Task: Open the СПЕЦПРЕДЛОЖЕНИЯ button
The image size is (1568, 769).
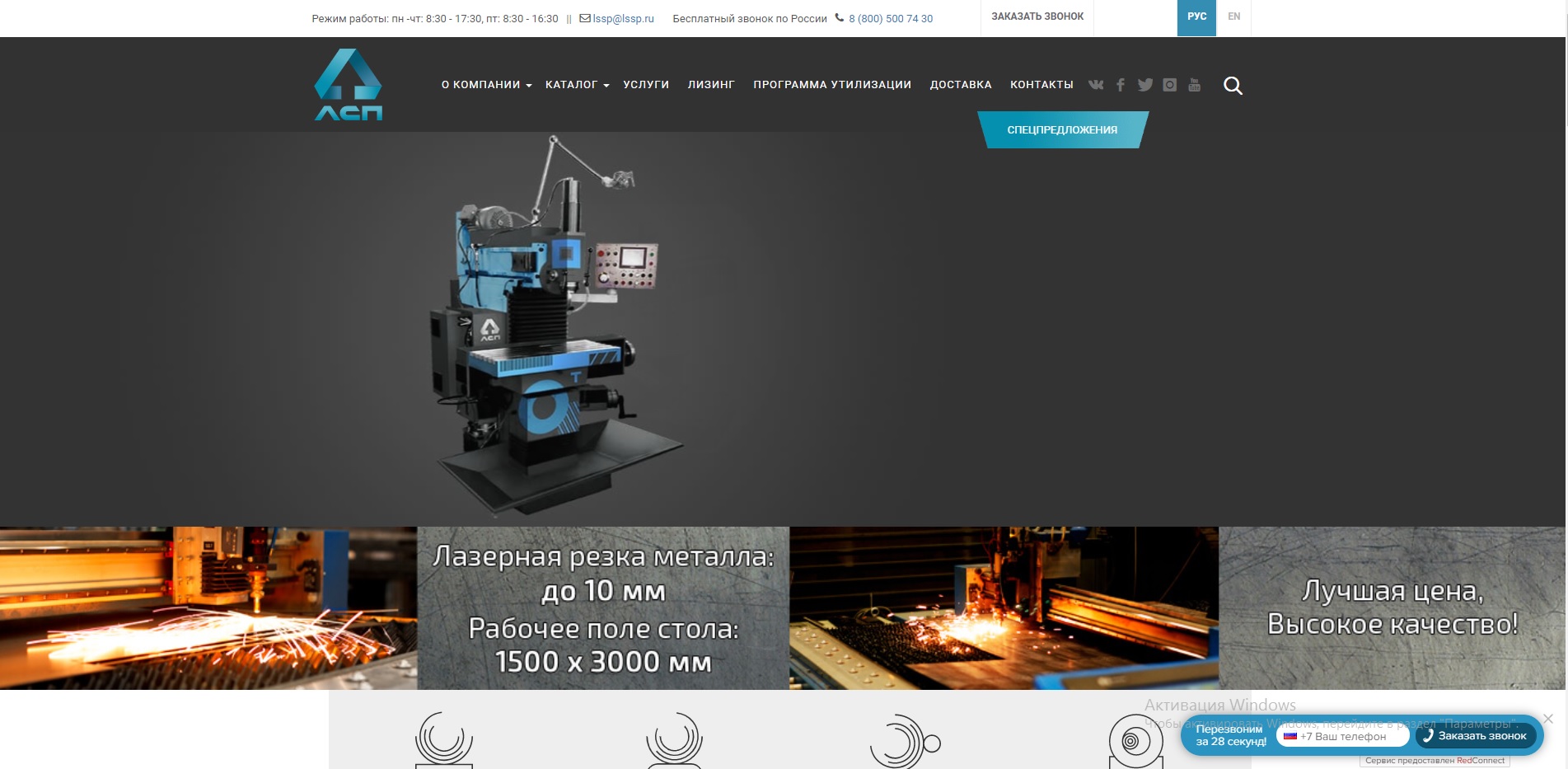Action: pyautogui.click(x=1063, y=130)
